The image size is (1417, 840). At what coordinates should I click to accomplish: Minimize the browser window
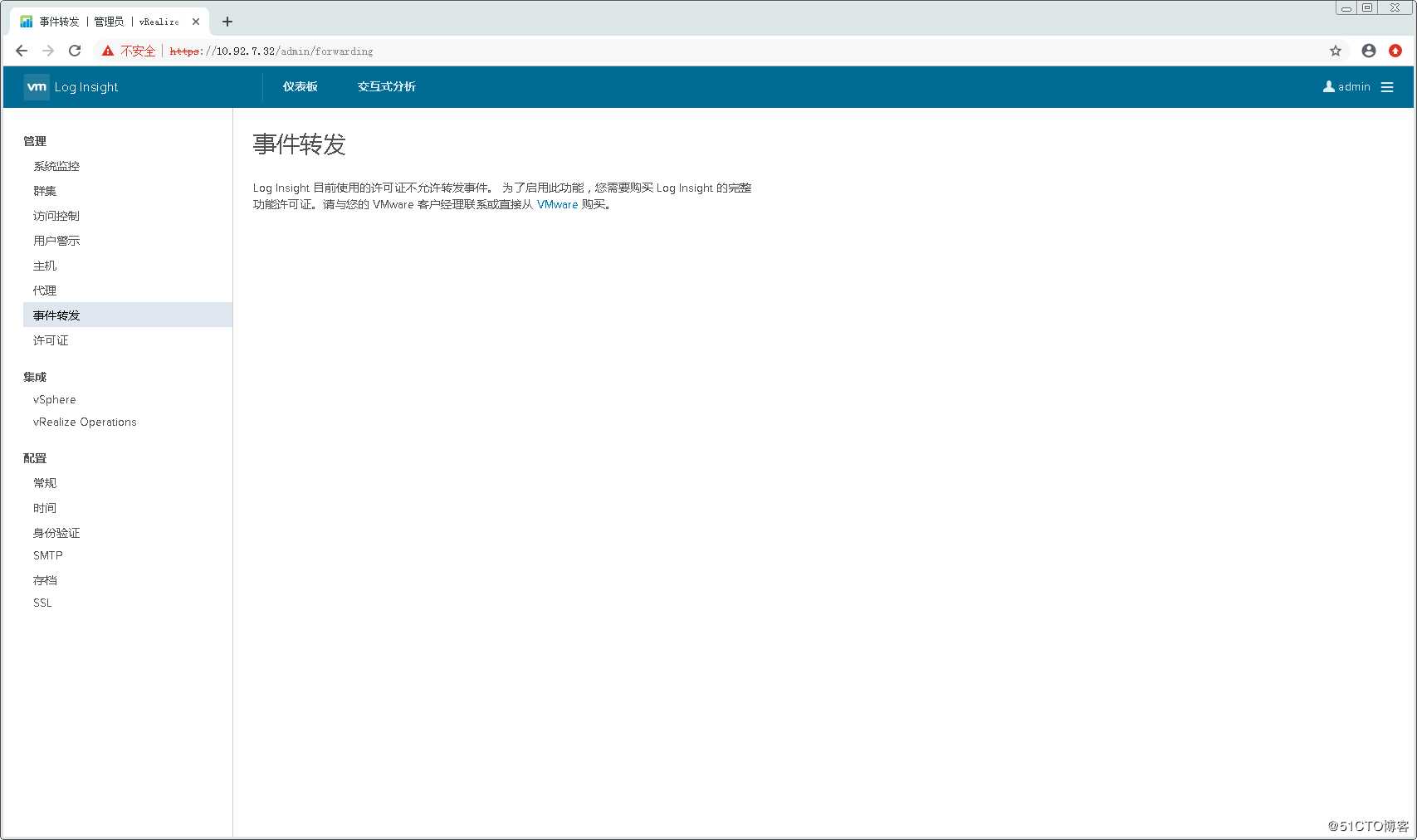pos(1346,7)
